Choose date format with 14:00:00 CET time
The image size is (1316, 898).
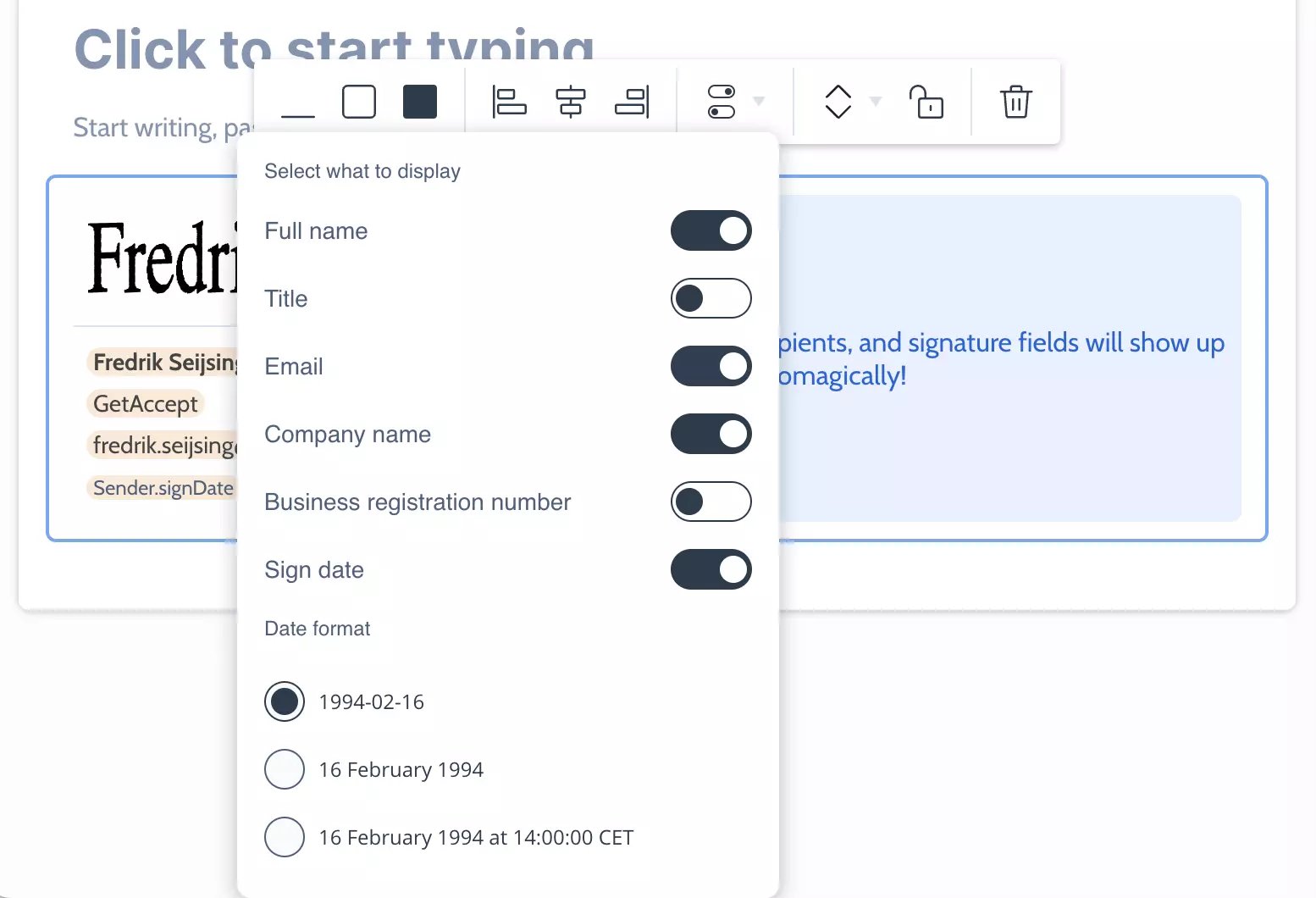point(285,837)
